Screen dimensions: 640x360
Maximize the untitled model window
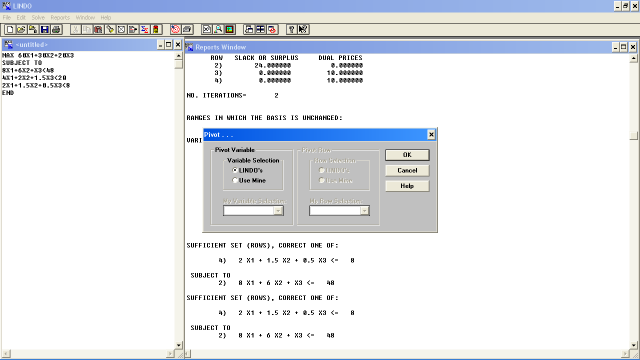(x=169, y=44)
